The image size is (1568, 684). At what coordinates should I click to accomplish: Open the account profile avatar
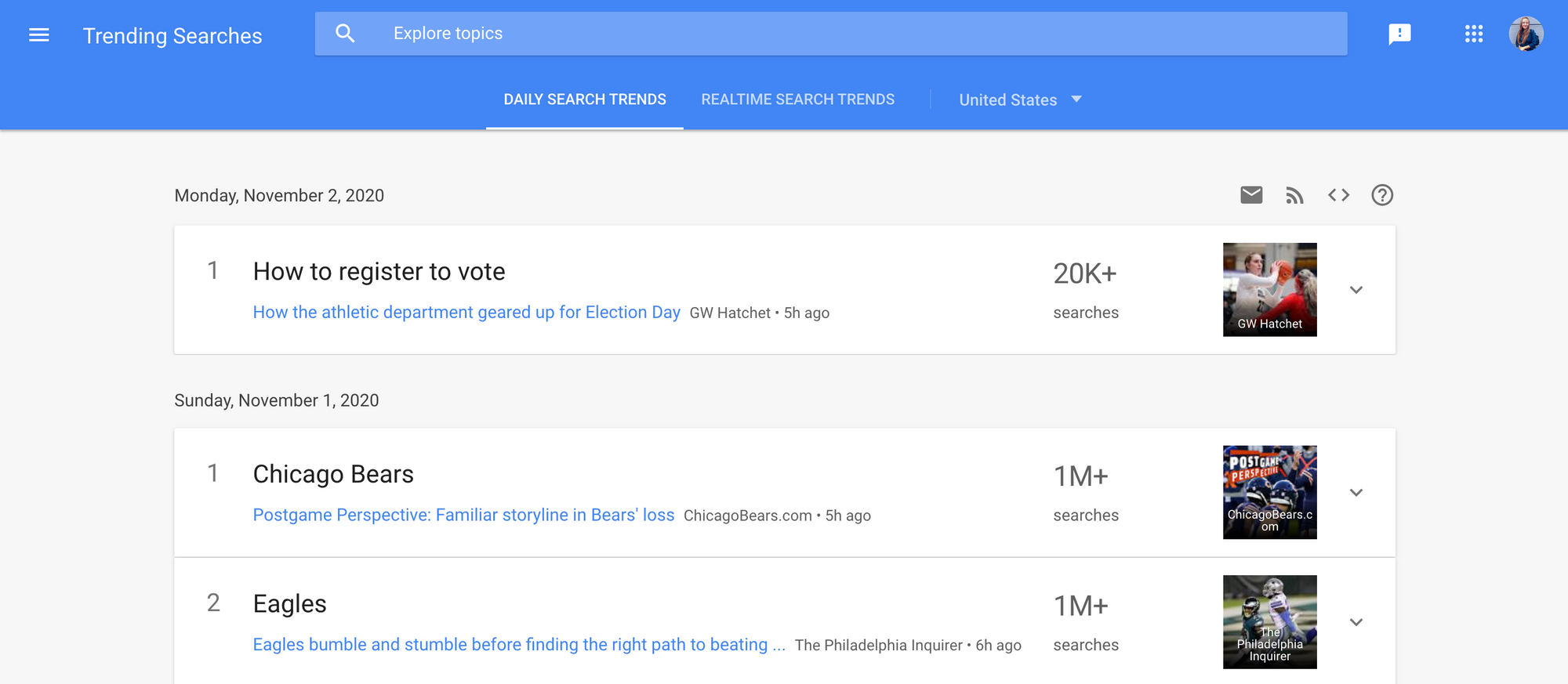pos(1526,34)
